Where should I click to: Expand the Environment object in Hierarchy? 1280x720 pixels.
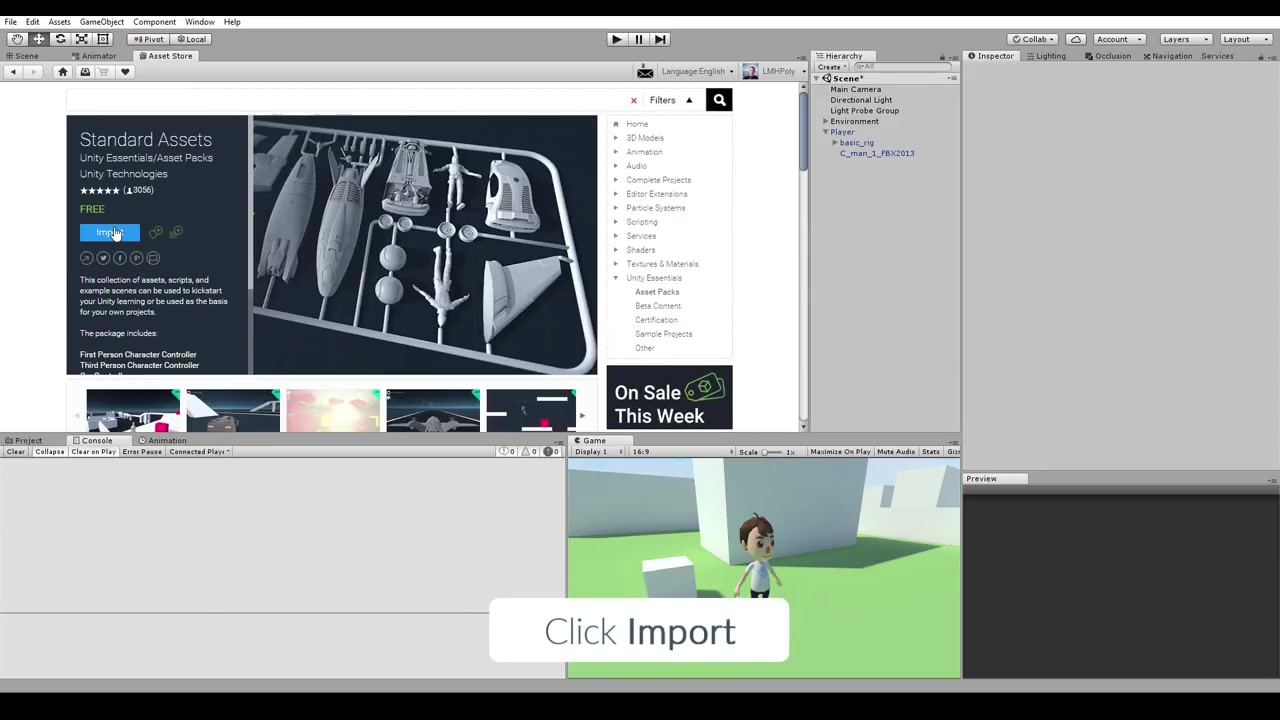[826, 121]
